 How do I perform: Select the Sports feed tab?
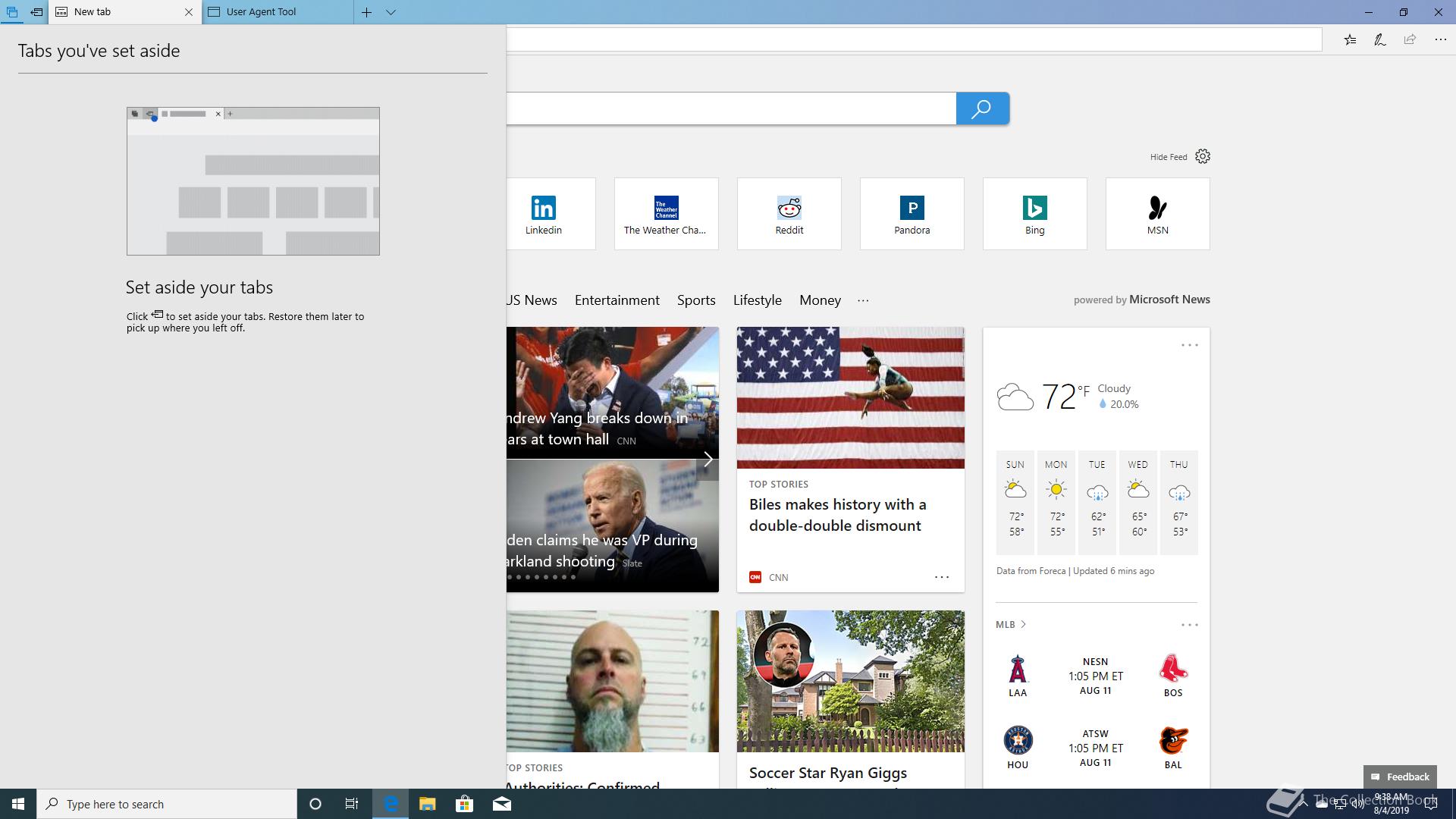pyautogui.click(x=696, y=300)
